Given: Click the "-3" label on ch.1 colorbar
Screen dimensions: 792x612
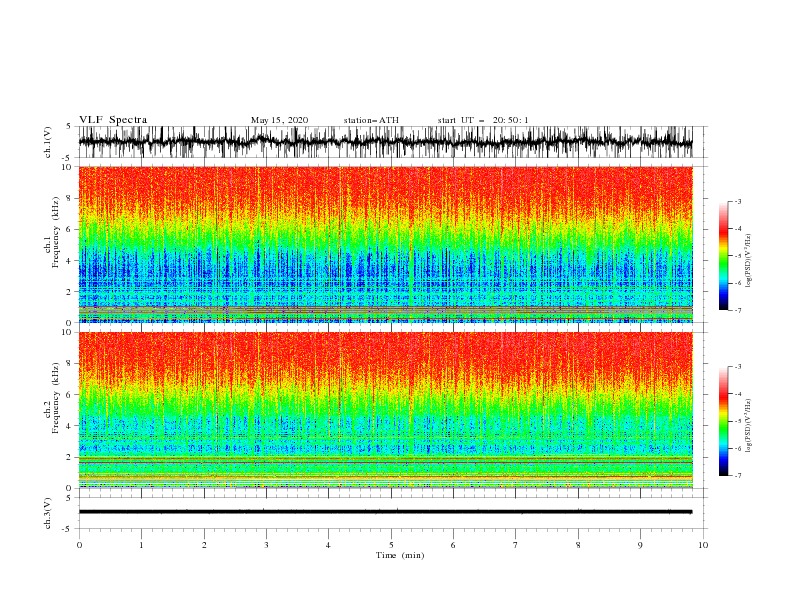Looking at the screenshot, I should point(738,201).
